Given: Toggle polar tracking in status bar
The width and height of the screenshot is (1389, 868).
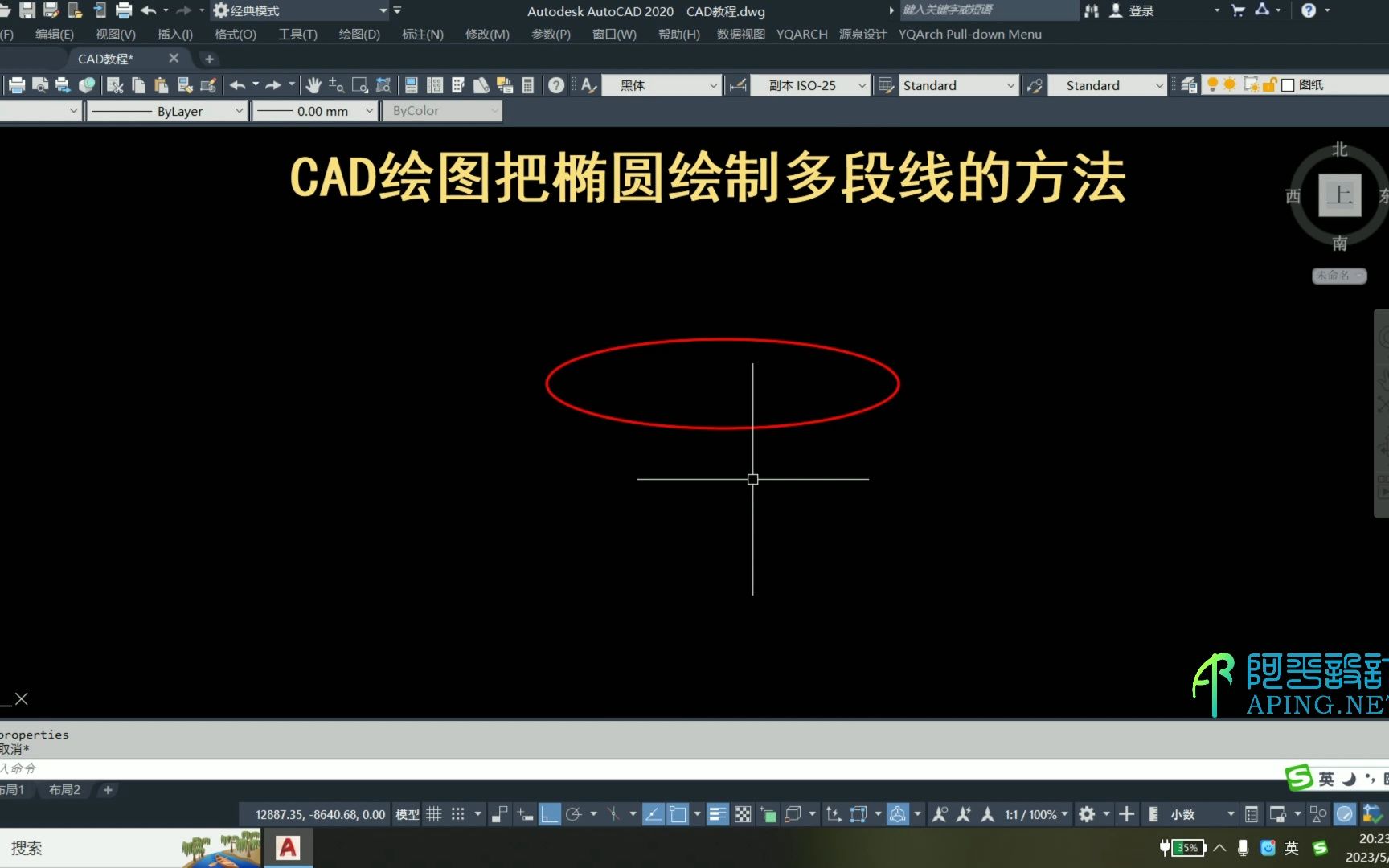Looking at the screenshot, I should [573, 814].
